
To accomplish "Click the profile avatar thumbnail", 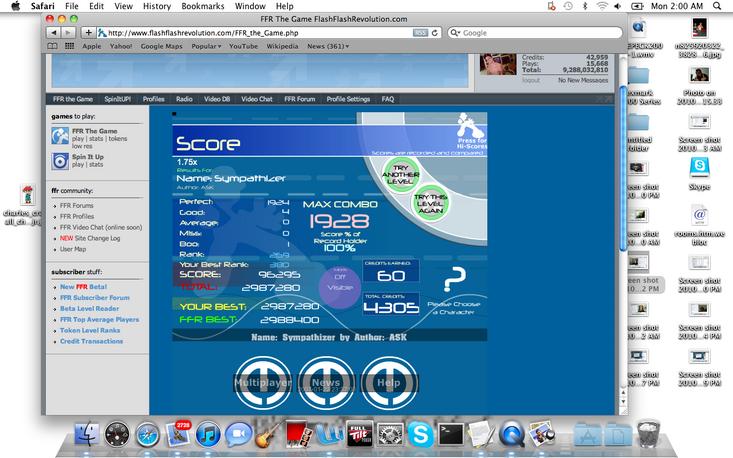I will pos(498,64).
